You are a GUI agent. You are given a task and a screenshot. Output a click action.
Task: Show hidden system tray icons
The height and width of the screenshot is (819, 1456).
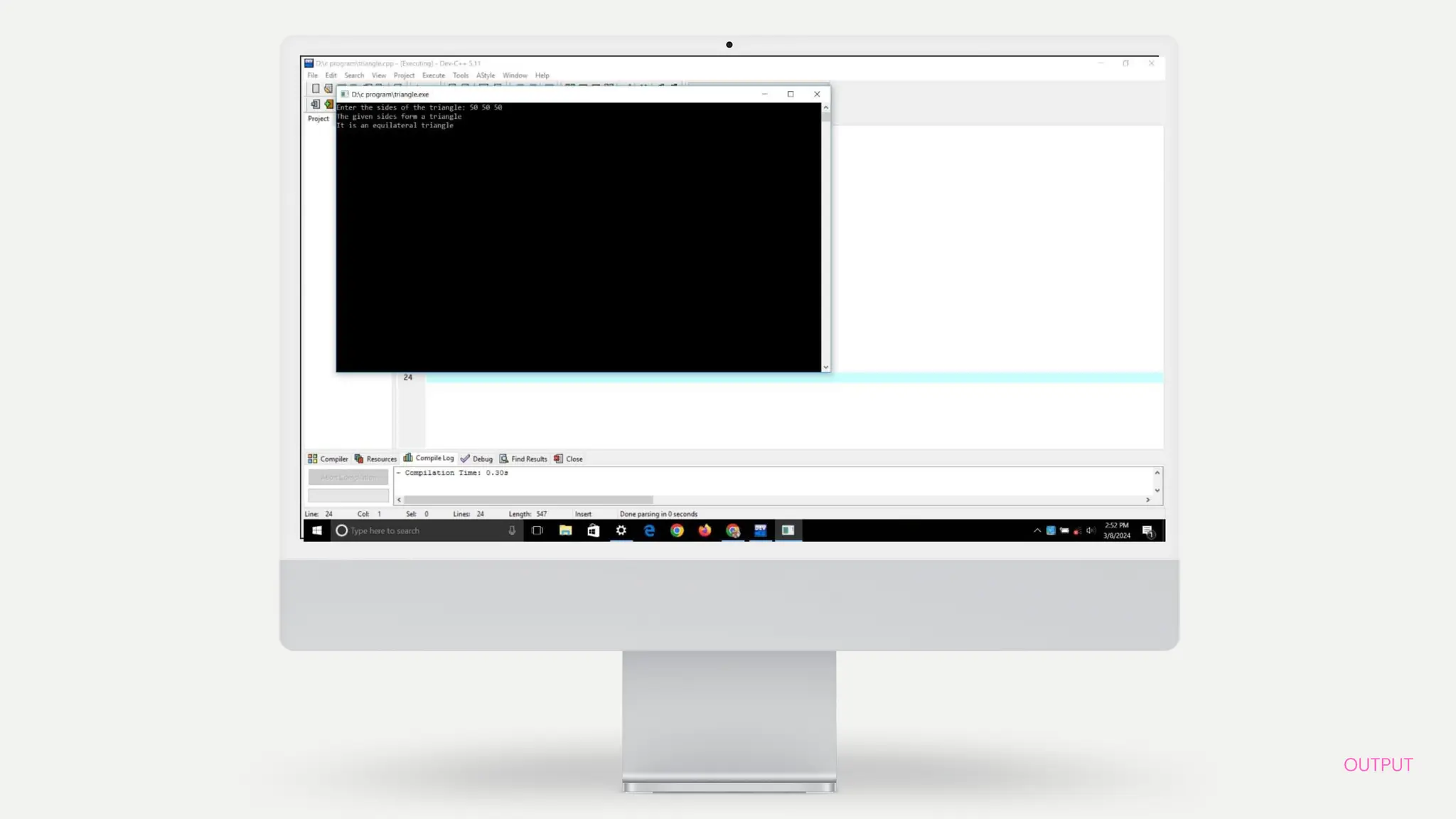1037,530
